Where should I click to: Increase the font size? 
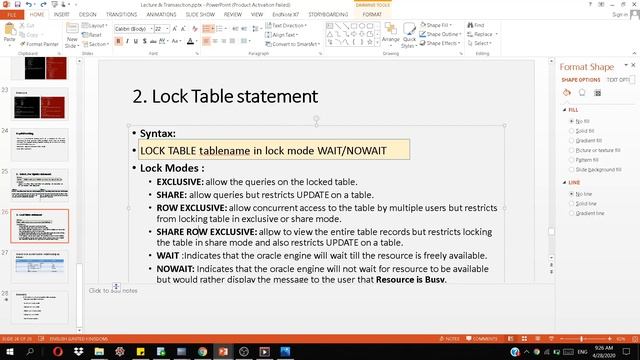(175, 29)
